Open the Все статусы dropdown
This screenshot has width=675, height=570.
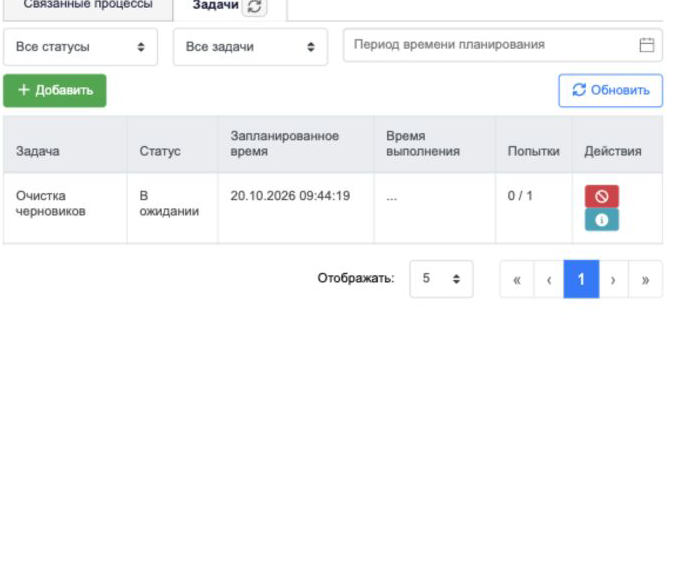coord(81,47)
